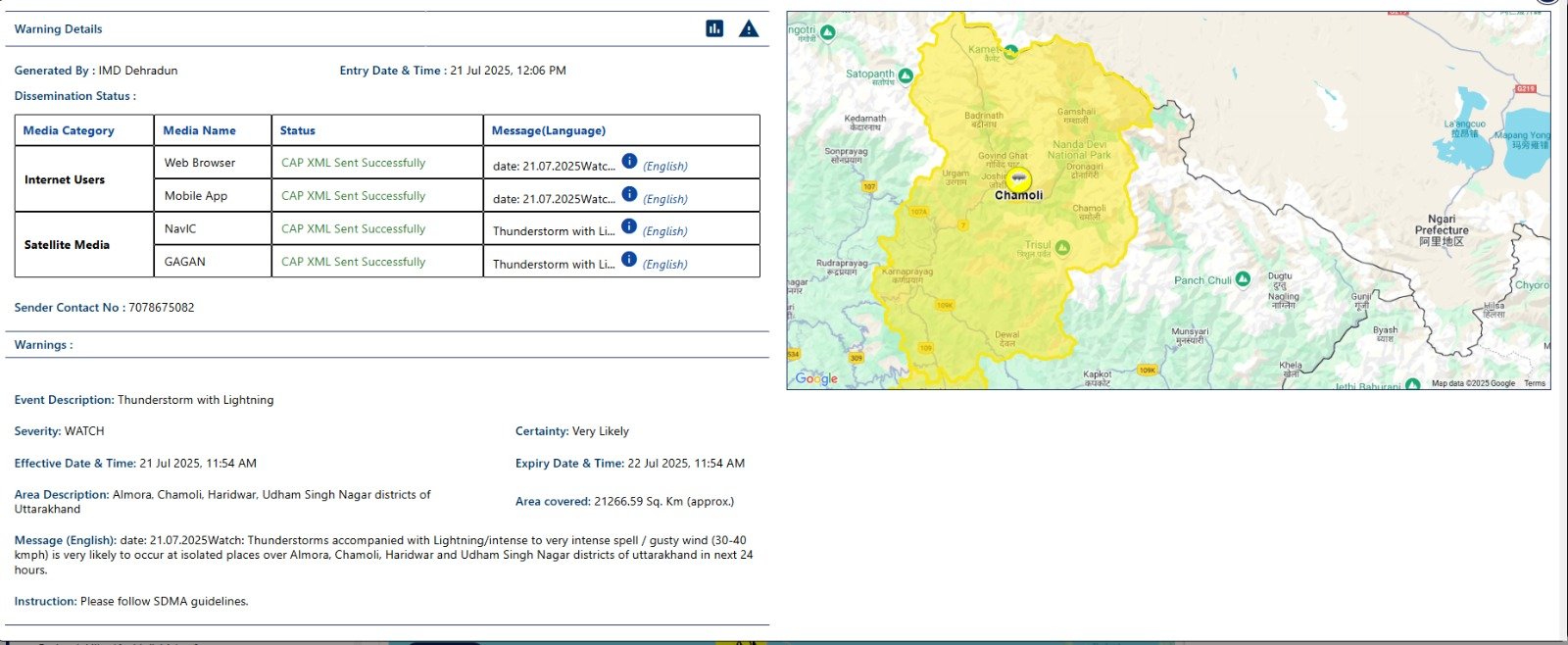Viewport: 1568px width, 645px height.
Task: Click (English) link in NavIC row
Action: click(x=665, y=231)
